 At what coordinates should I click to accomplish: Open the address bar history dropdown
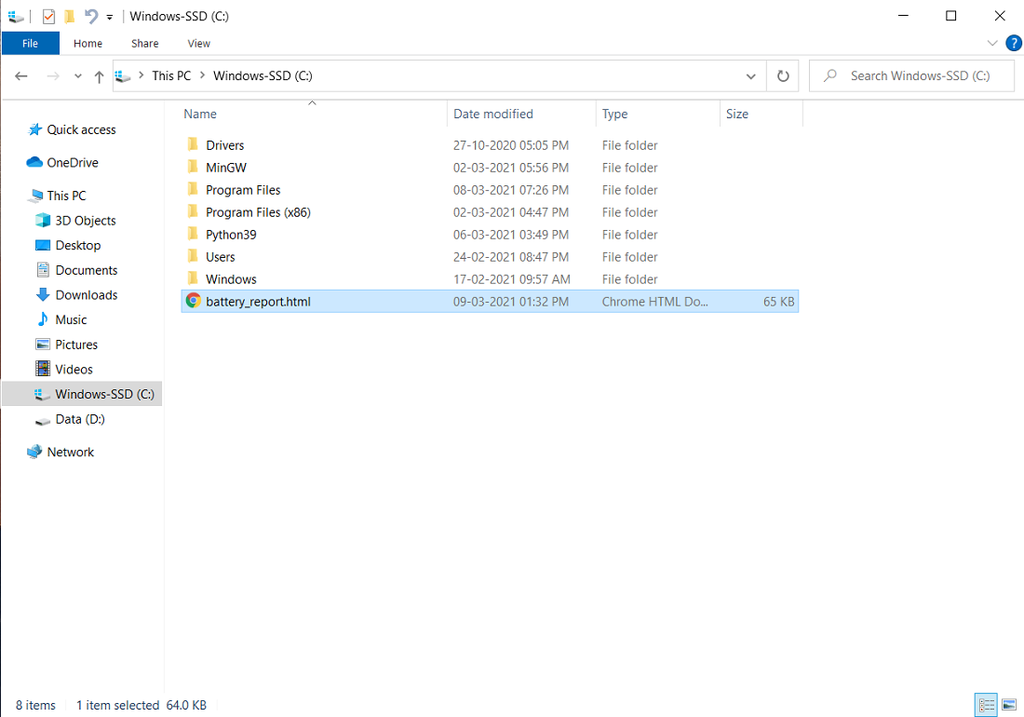point(751,75)
